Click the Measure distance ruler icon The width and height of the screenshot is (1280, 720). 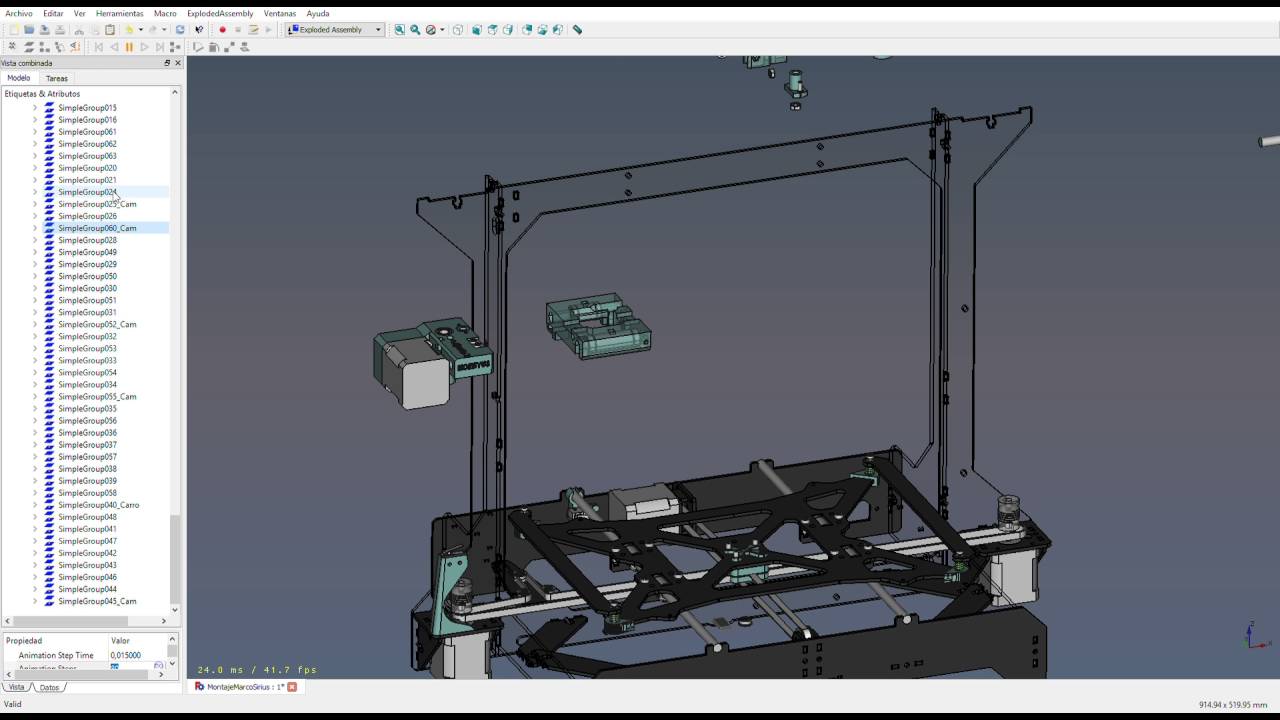(x=577, y=30)
